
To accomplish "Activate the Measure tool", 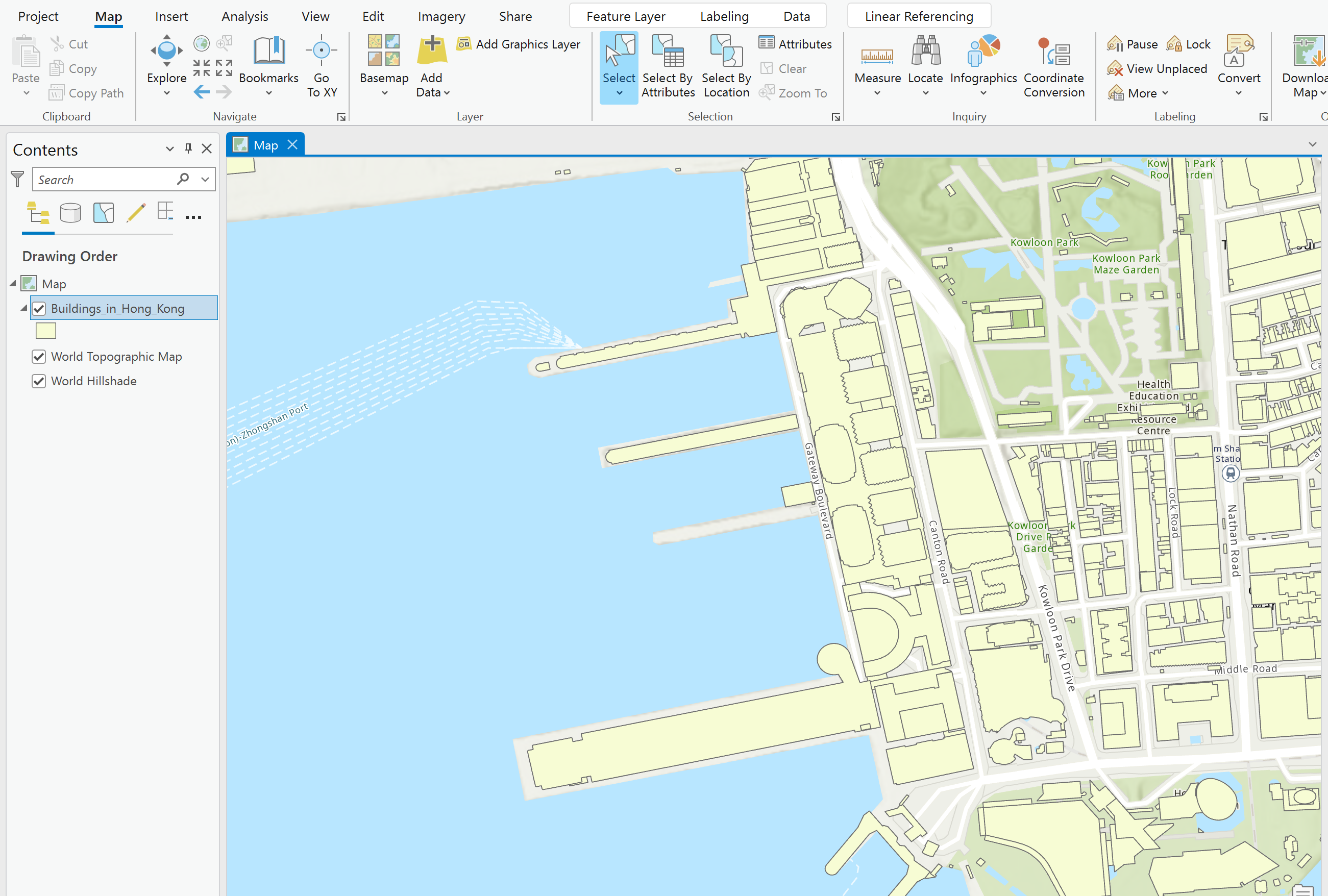I will click(x=877, y=63).
